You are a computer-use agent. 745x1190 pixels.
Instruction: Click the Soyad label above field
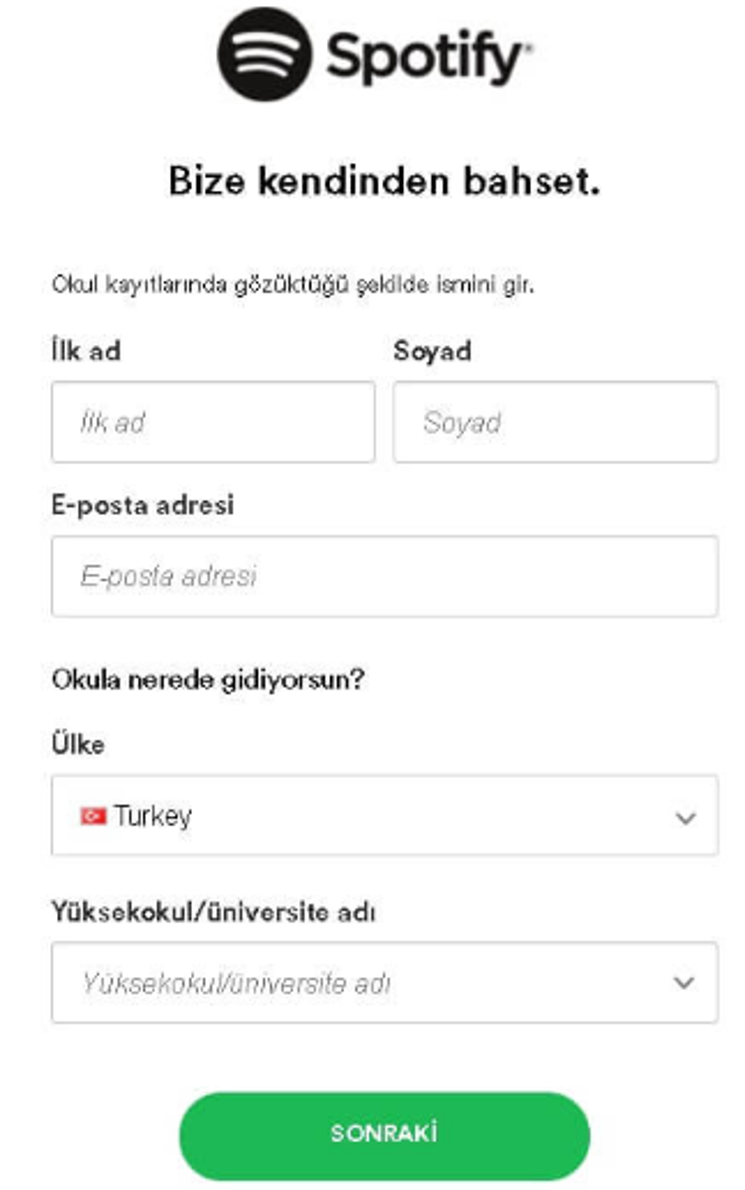pyautogui.click(x=432, y=351)
